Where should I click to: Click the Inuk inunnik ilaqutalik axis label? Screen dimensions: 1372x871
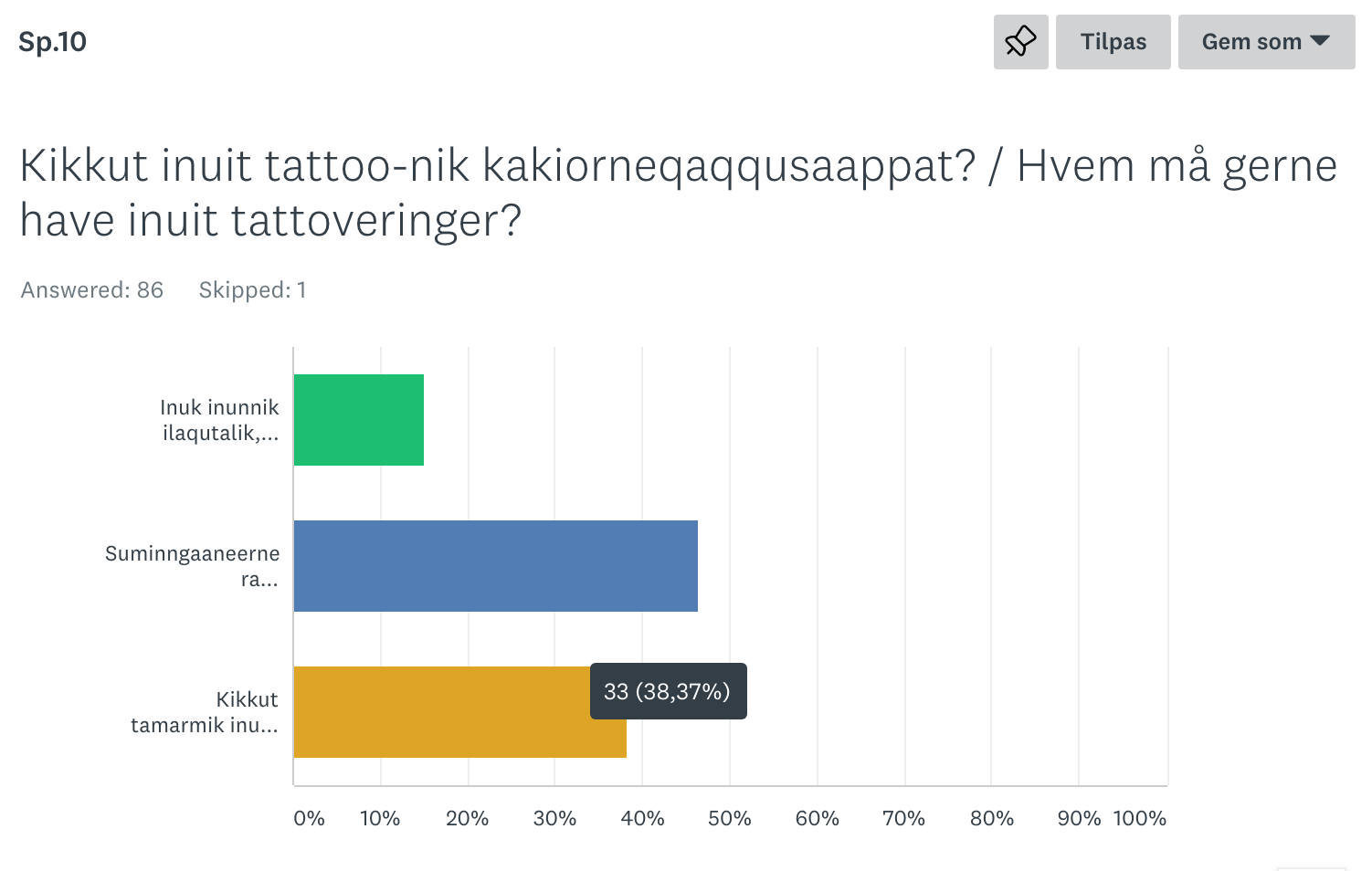pos(219,420)
